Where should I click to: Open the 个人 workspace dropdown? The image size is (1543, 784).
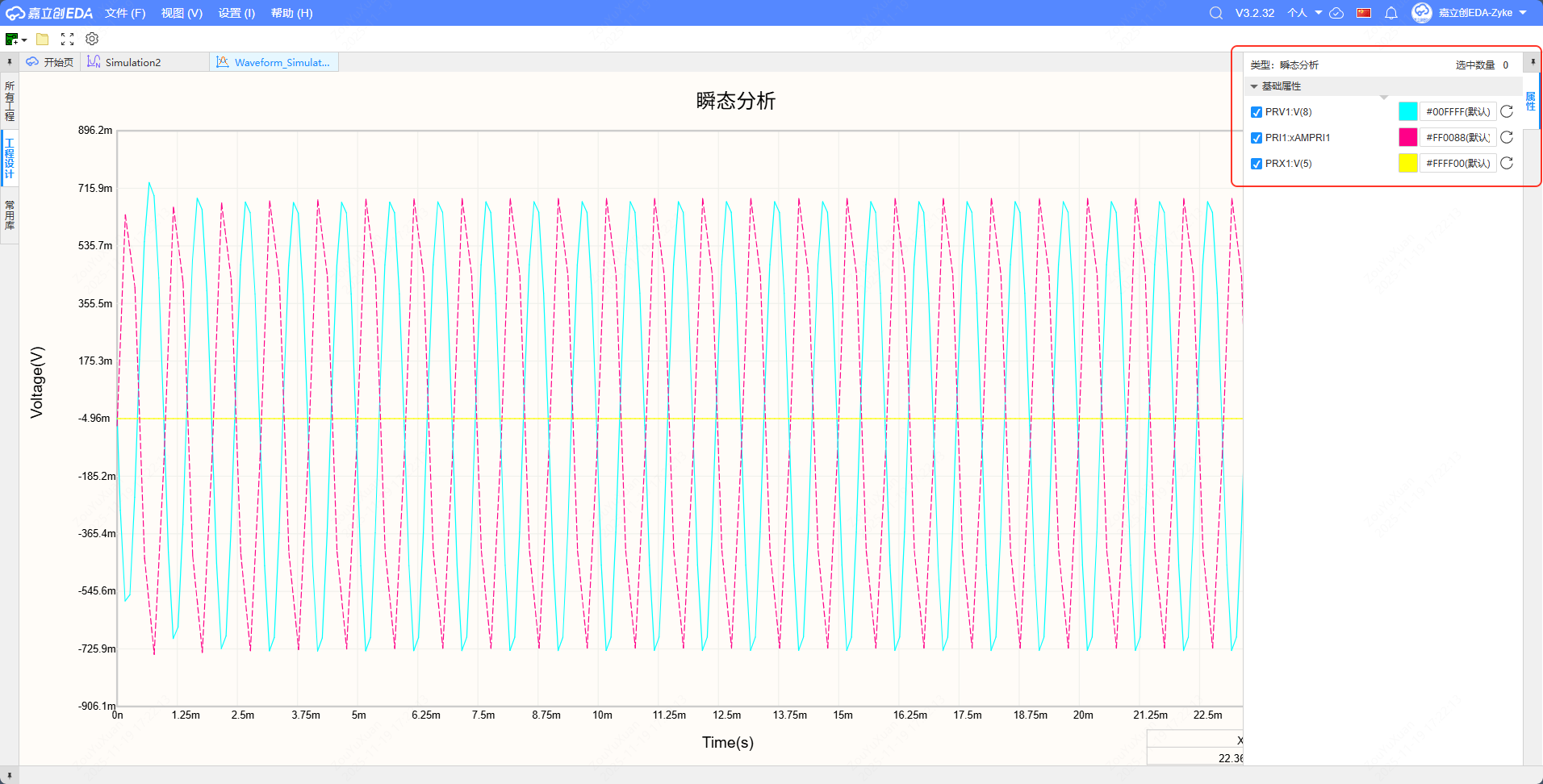coord(1304,13)
